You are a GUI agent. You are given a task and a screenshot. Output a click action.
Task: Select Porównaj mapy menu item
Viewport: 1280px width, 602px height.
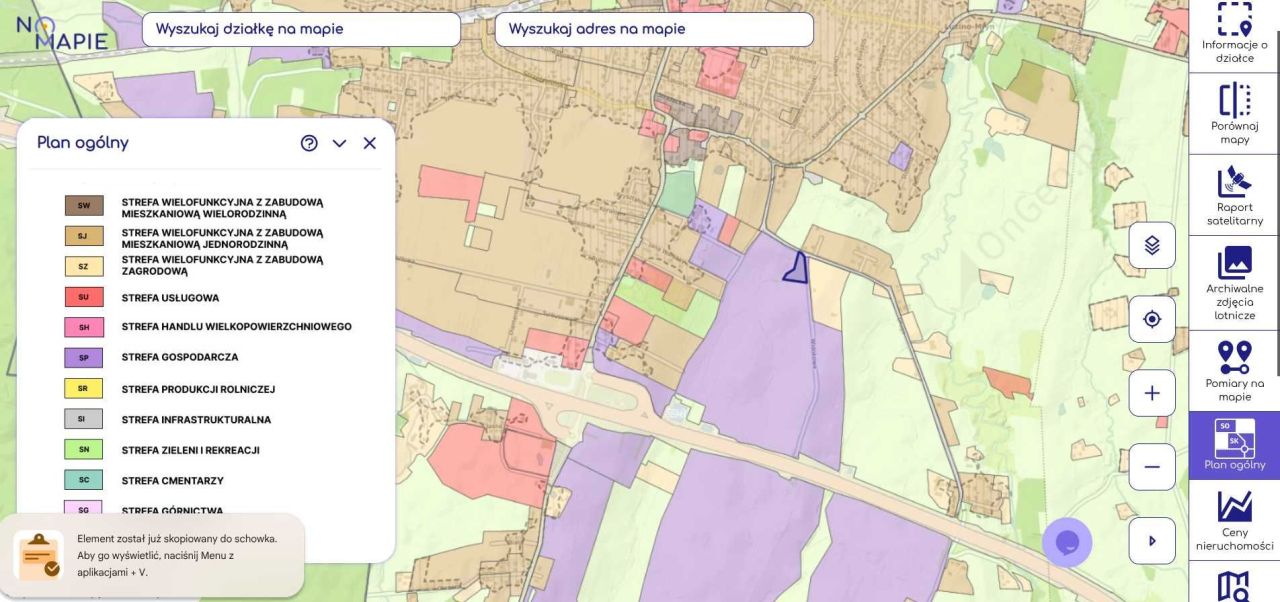click(1234, 113)
